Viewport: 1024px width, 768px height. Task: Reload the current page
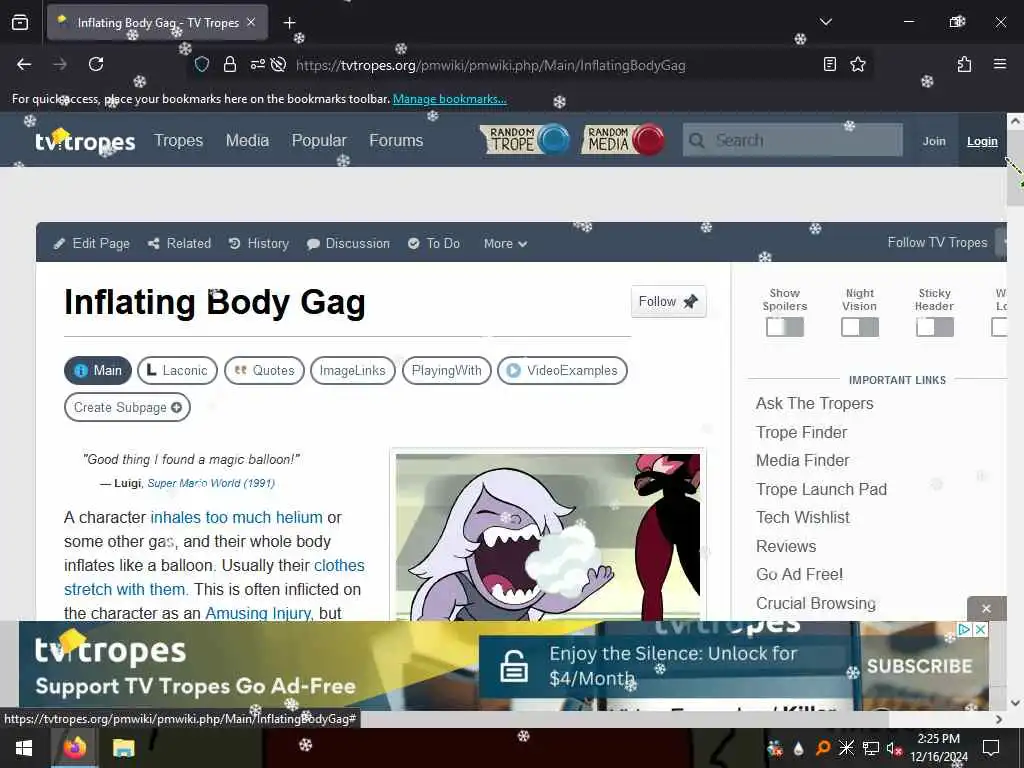pos(96,64)
